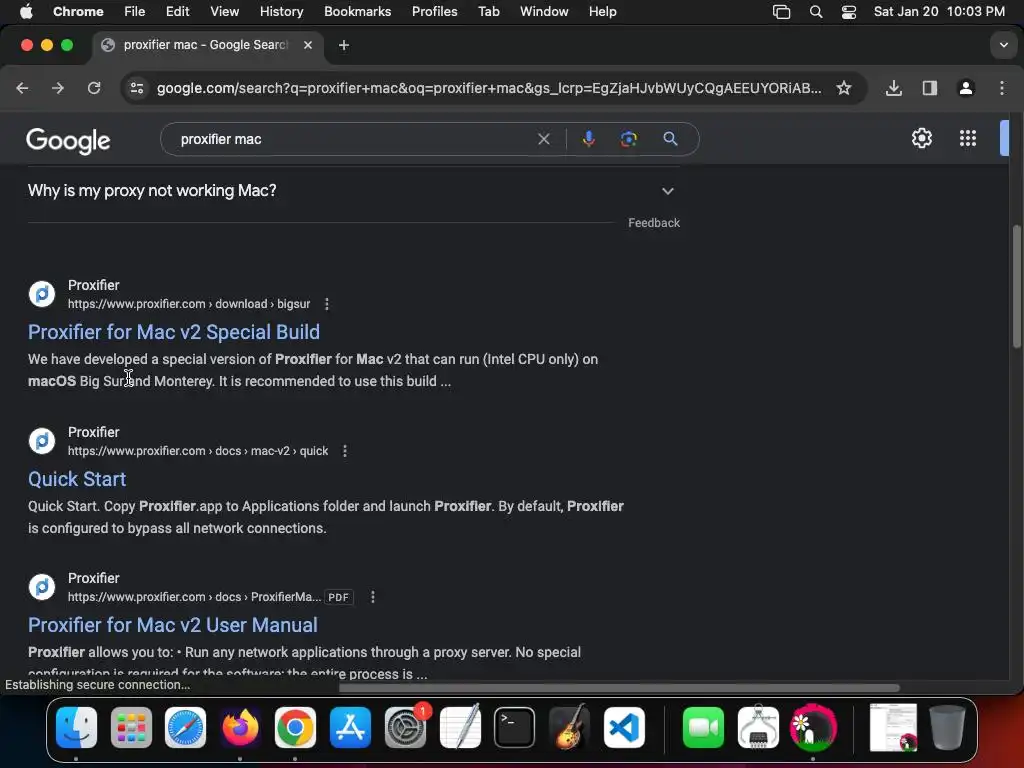This screenshot has height=768, width=1024.
Task: Open Chrome three-dot menu
Action: pos(1002,88)
